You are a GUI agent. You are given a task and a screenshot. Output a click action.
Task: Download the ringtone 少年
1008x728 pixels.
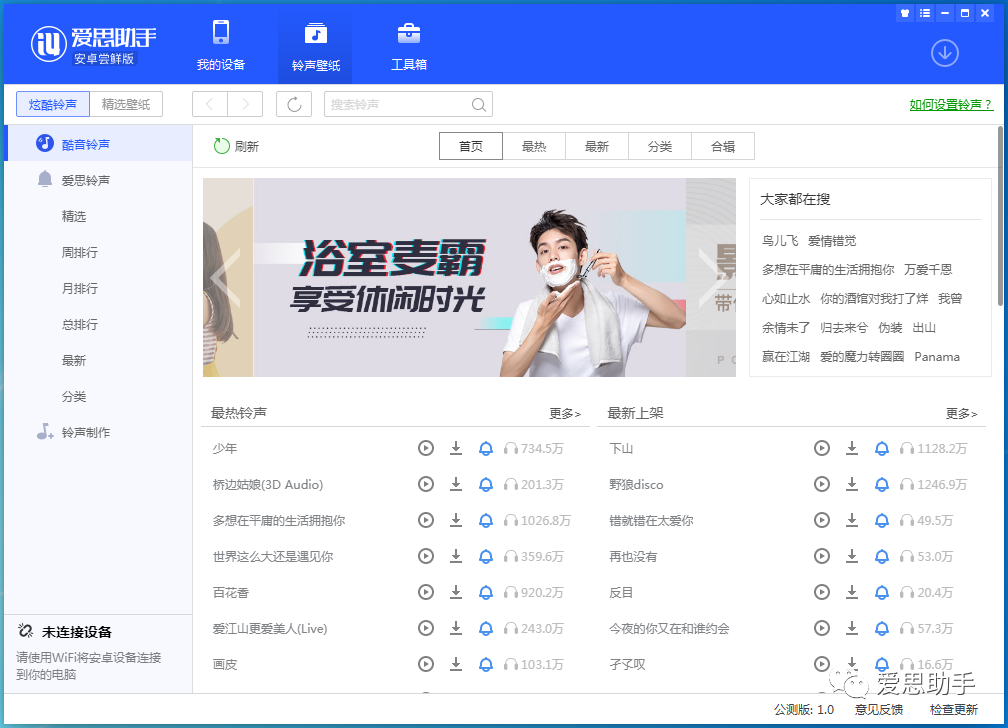(456, 448)
